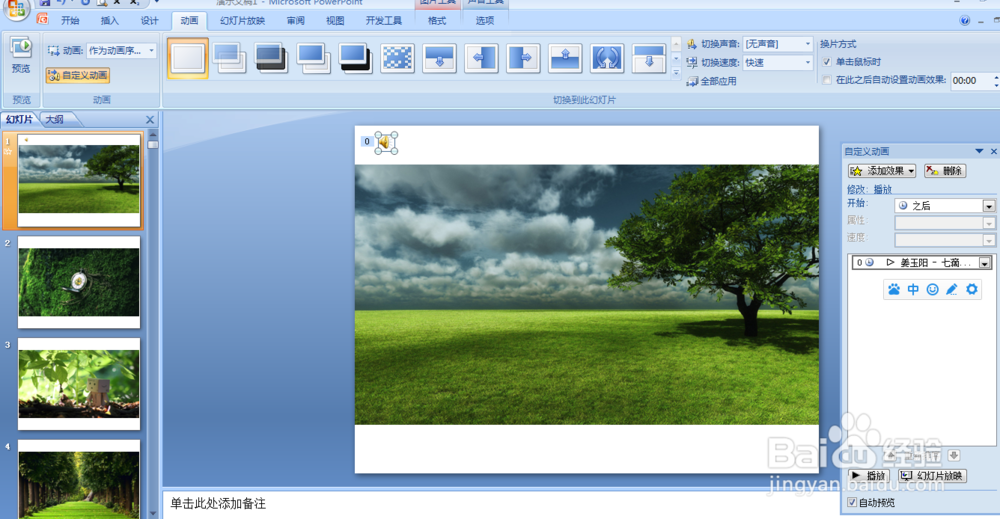Screen dimensions: 1000x519
Task: Click the auto-advance time field showing 00:00
Action: 972,80
